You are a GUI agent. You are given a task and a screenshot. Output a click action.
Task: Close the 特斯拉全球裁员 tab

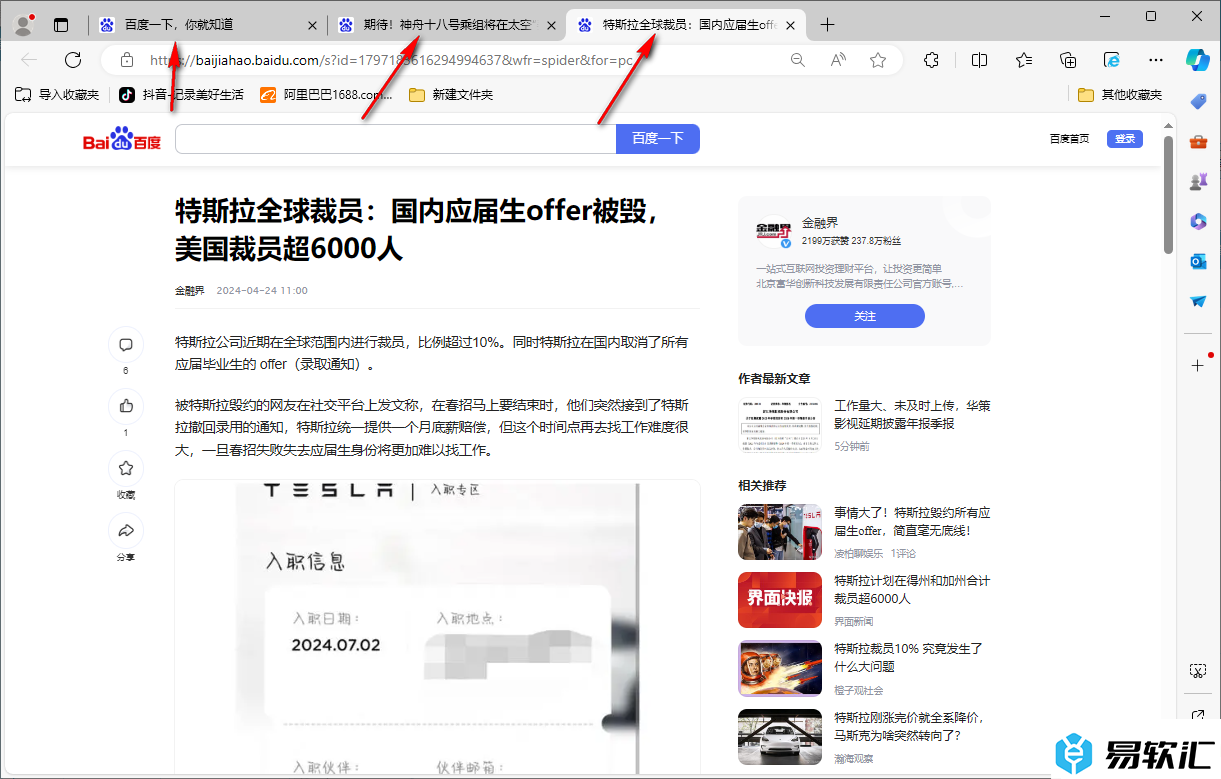point(791,25)
